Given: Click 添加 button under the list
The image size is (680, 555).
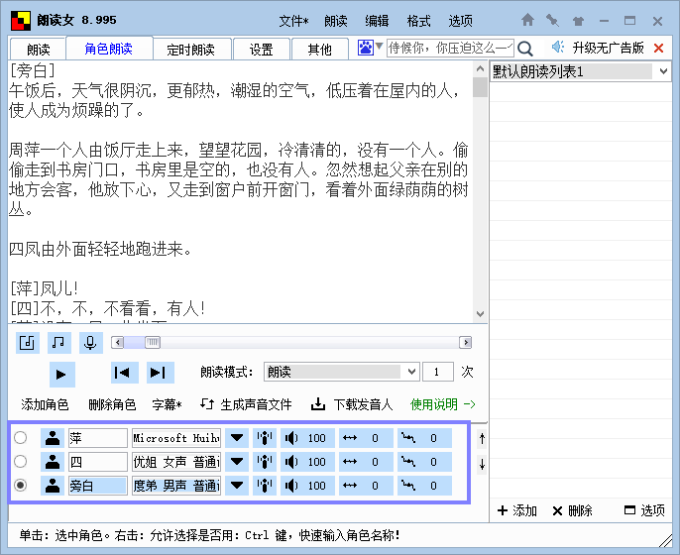Looking at the screenshot, I should tap(517, 510).
